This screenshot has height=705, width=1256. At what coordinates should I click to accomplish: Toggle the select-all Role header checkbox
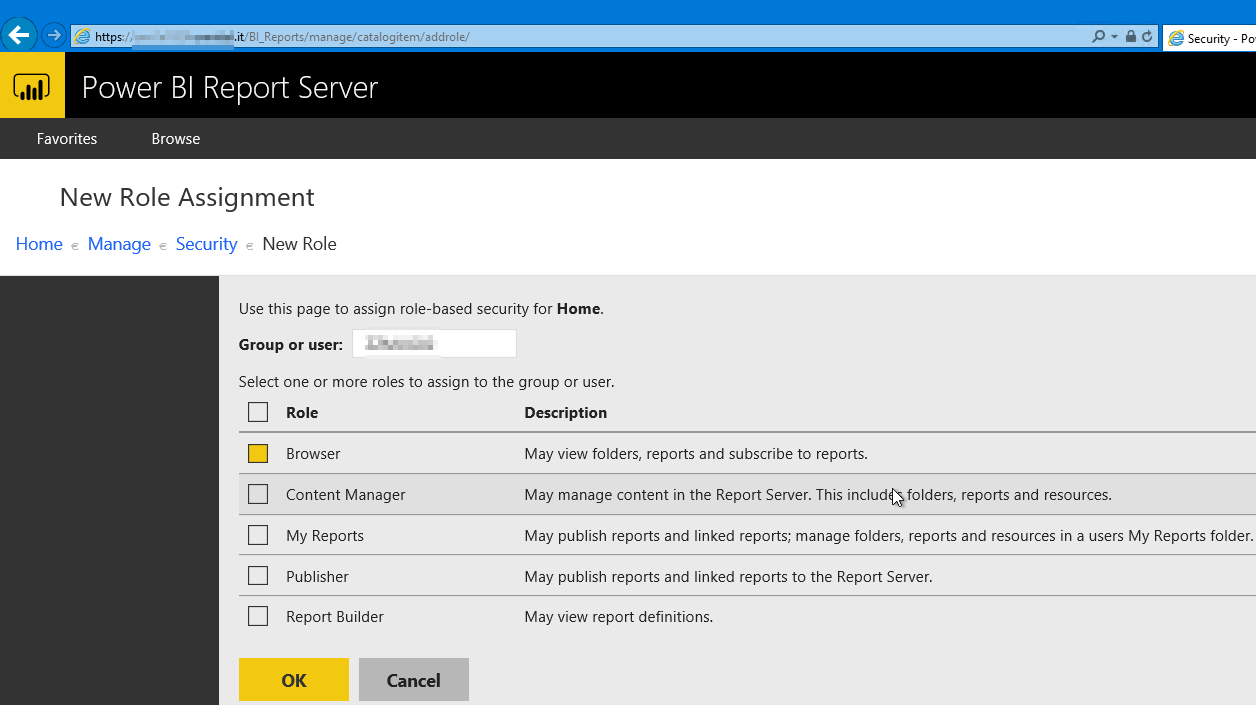(x=258, y=412)
